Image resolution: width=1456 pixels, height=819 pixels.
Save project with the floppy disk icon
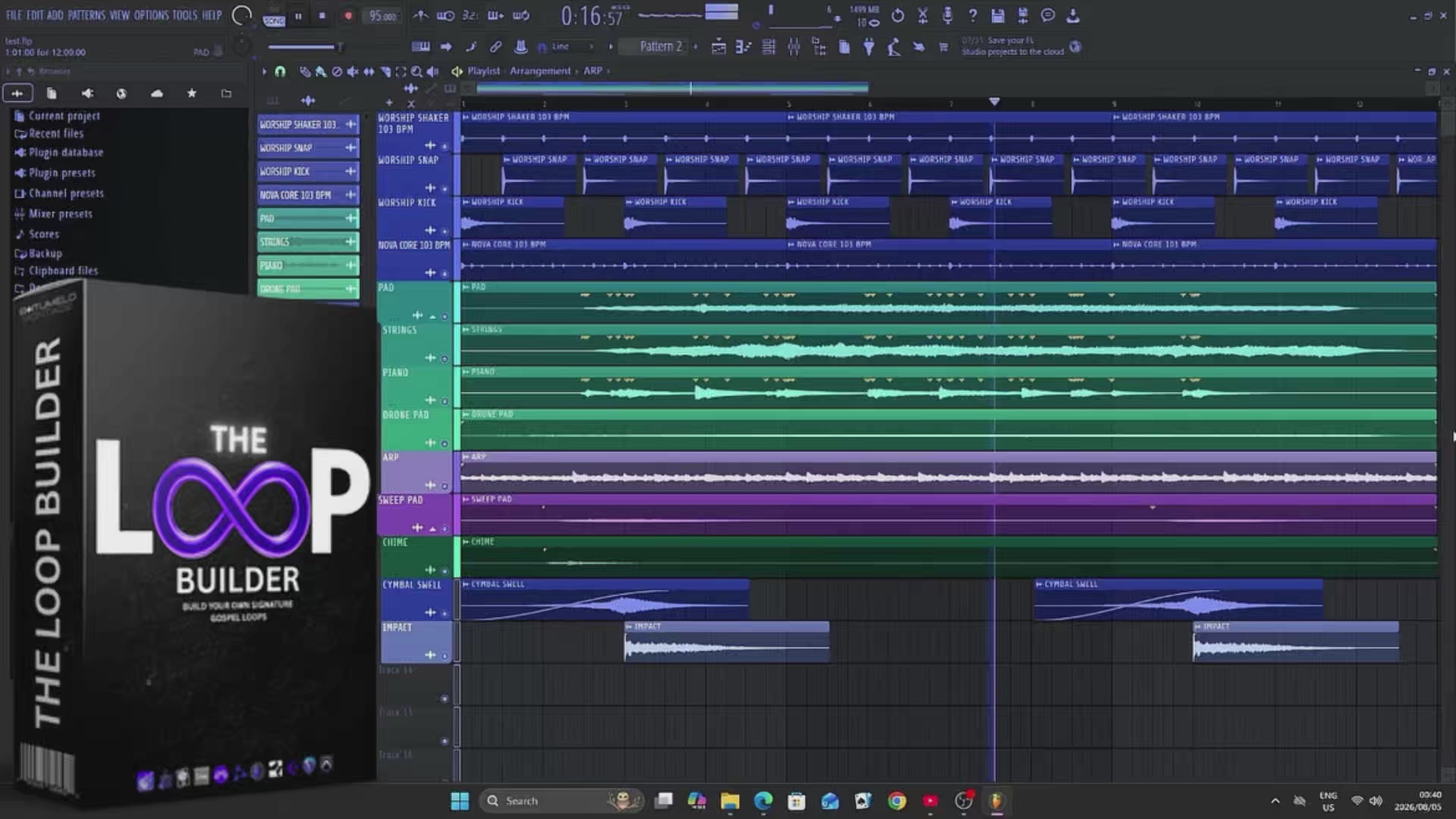tap(998, 16)
